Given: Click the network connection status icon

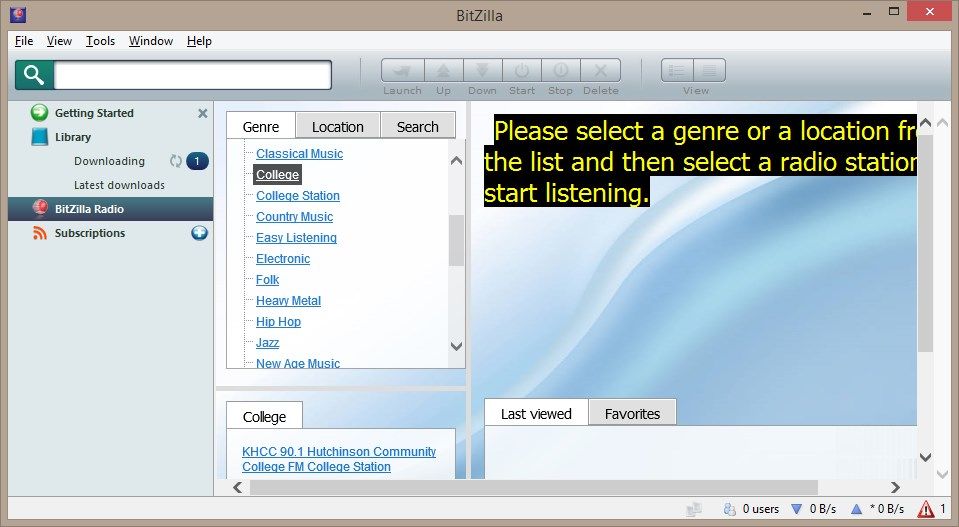Looking at the screenshot, I should coord(694,509).
